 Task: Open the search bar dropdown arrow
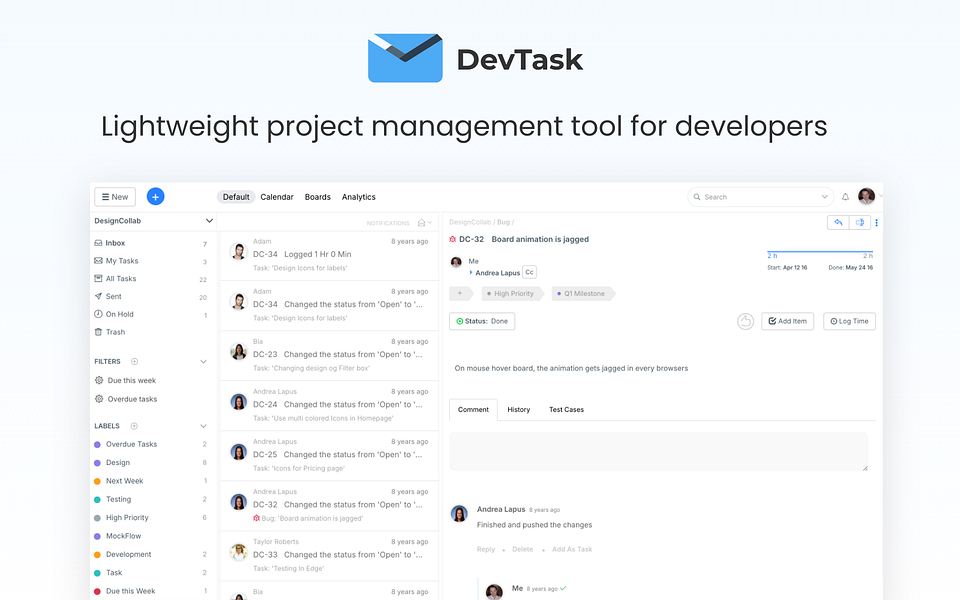point(825,196)
